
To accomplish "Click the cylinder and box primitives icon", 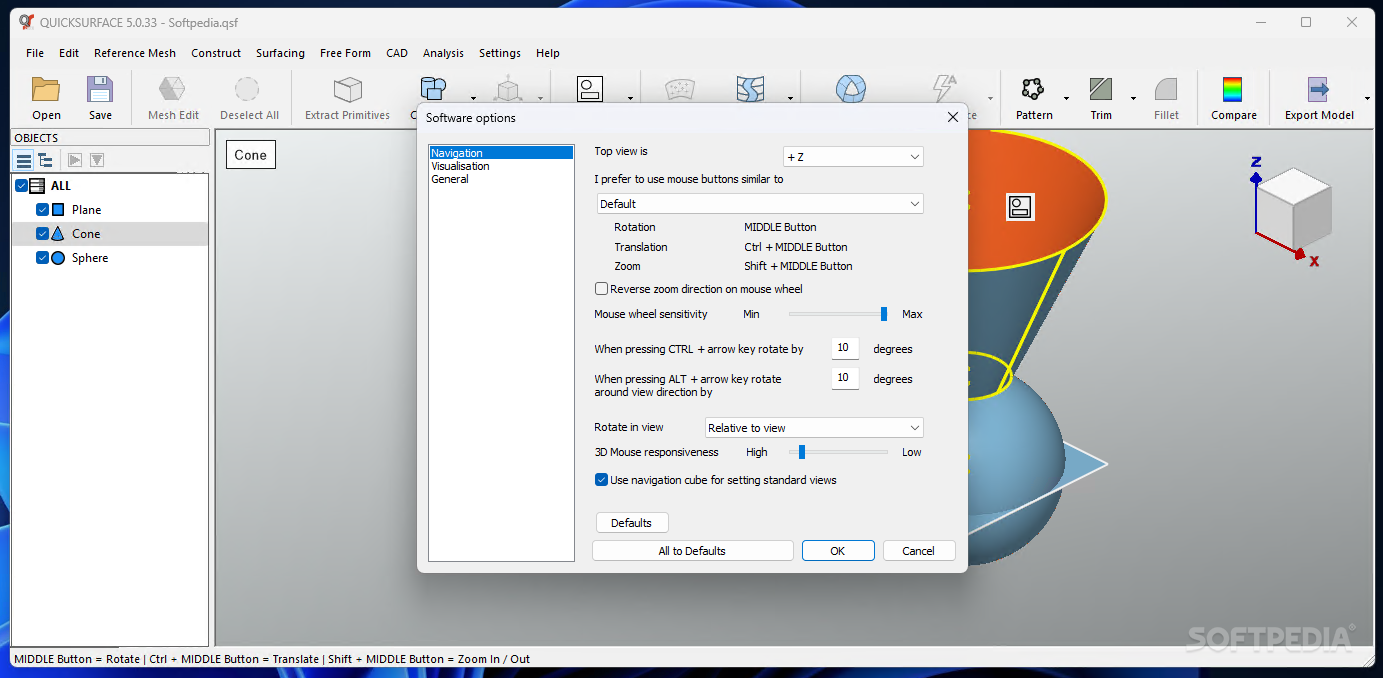I will pyautogui.click(x=433, y=89).
